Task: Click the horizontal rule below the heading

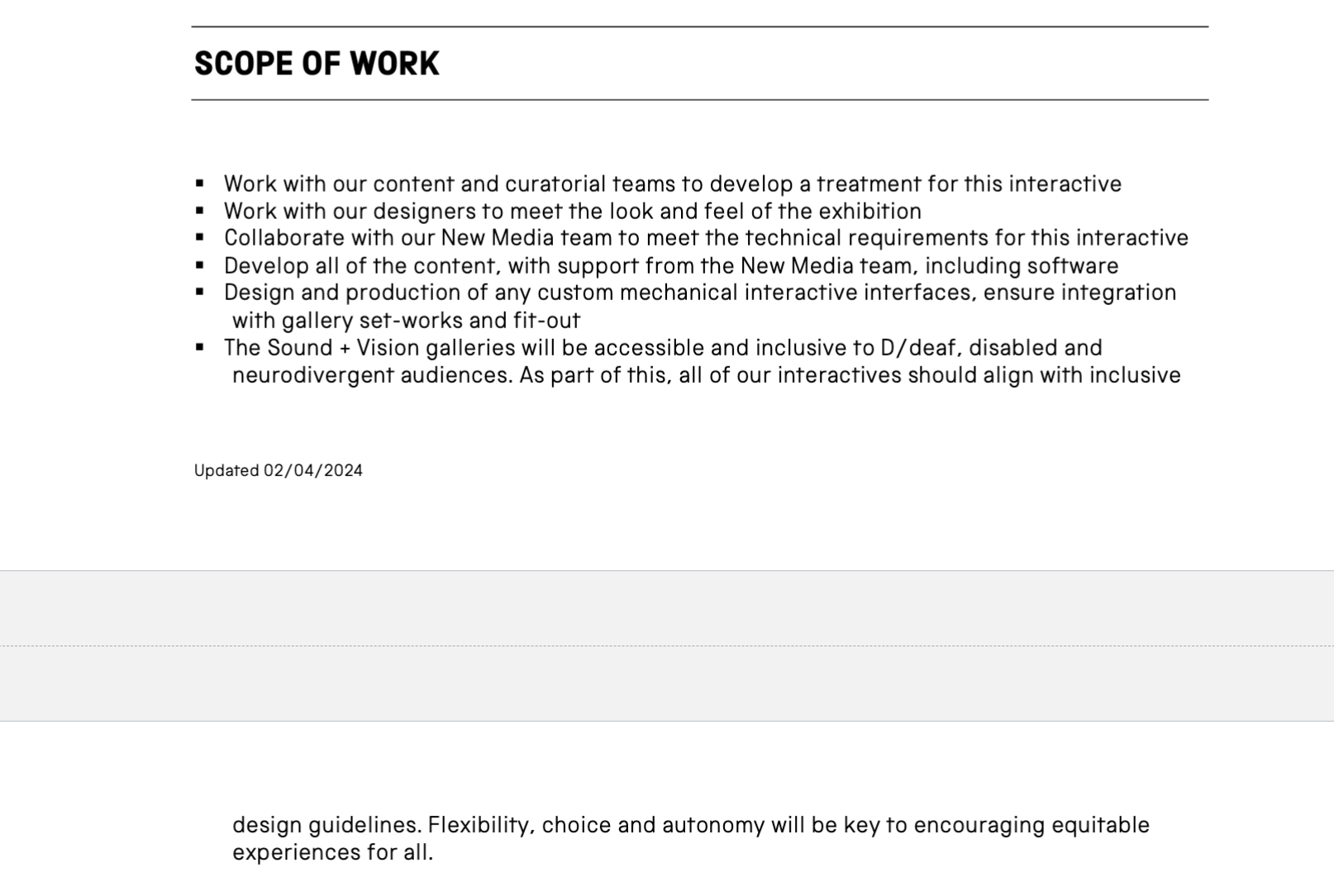Action: (699, 100)
